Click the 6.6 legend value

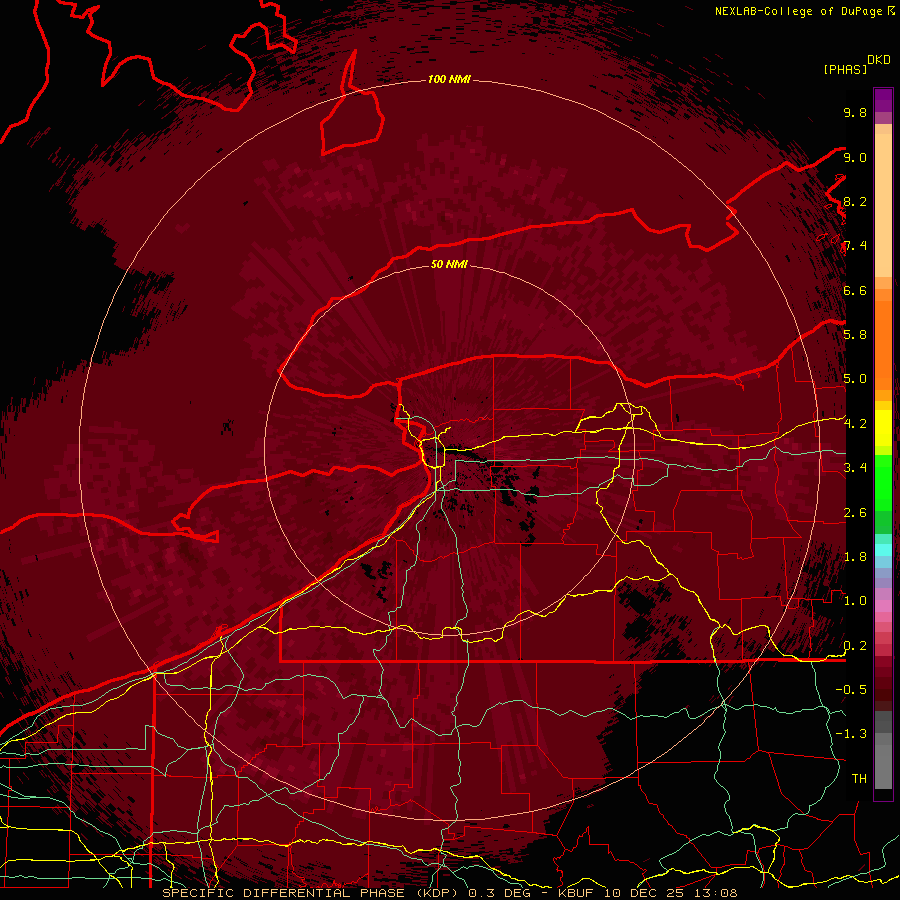coord(855,290)
